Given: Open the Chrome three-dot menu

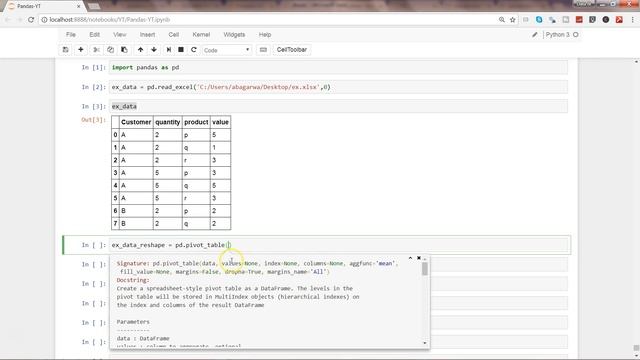Looking at the screenshot, I should coord(633,20).
